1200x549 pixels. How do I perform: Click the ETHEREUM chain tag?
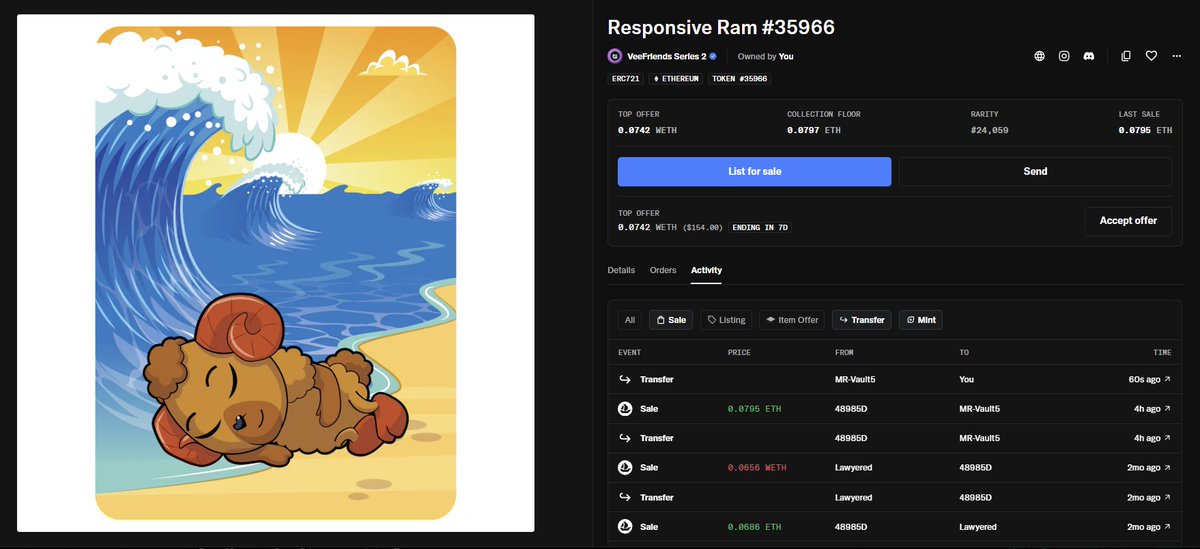coord(676,78)
